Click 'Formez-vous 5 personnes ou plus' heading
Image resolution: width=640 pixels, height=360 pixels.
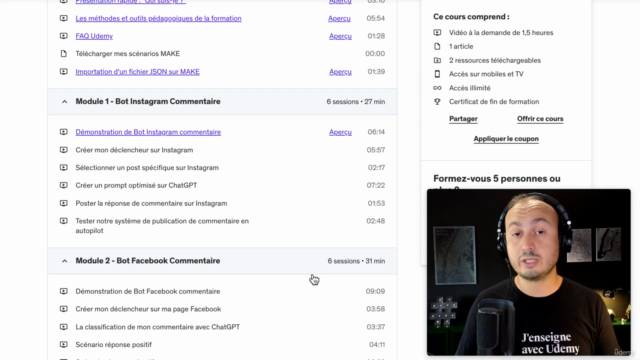coord(497,183)
